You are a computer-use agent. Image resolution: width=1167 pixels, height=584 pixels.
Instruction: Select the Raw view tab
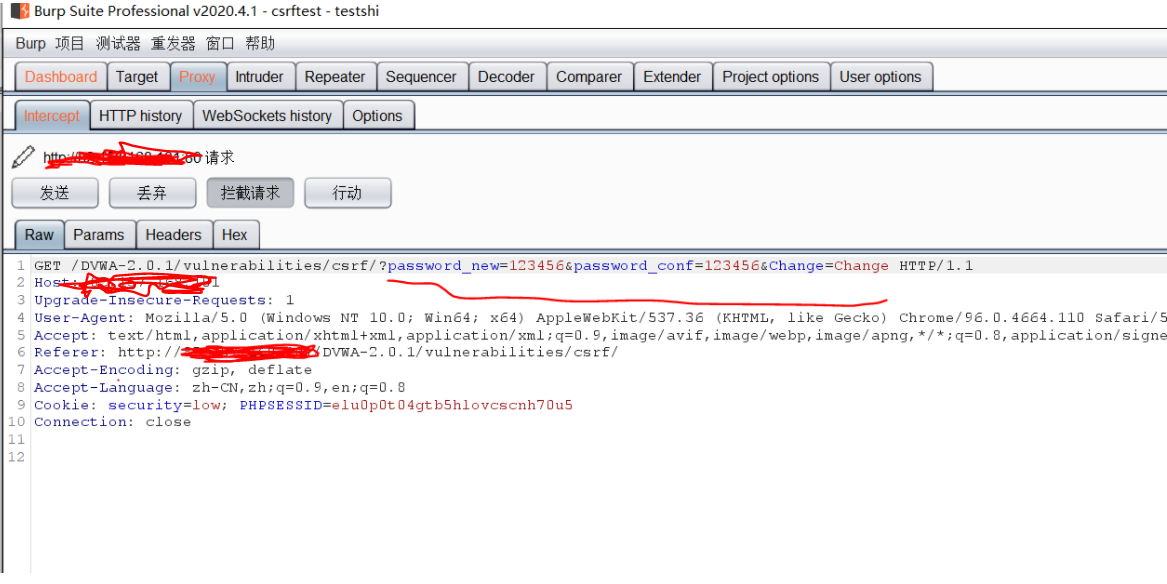39,234
